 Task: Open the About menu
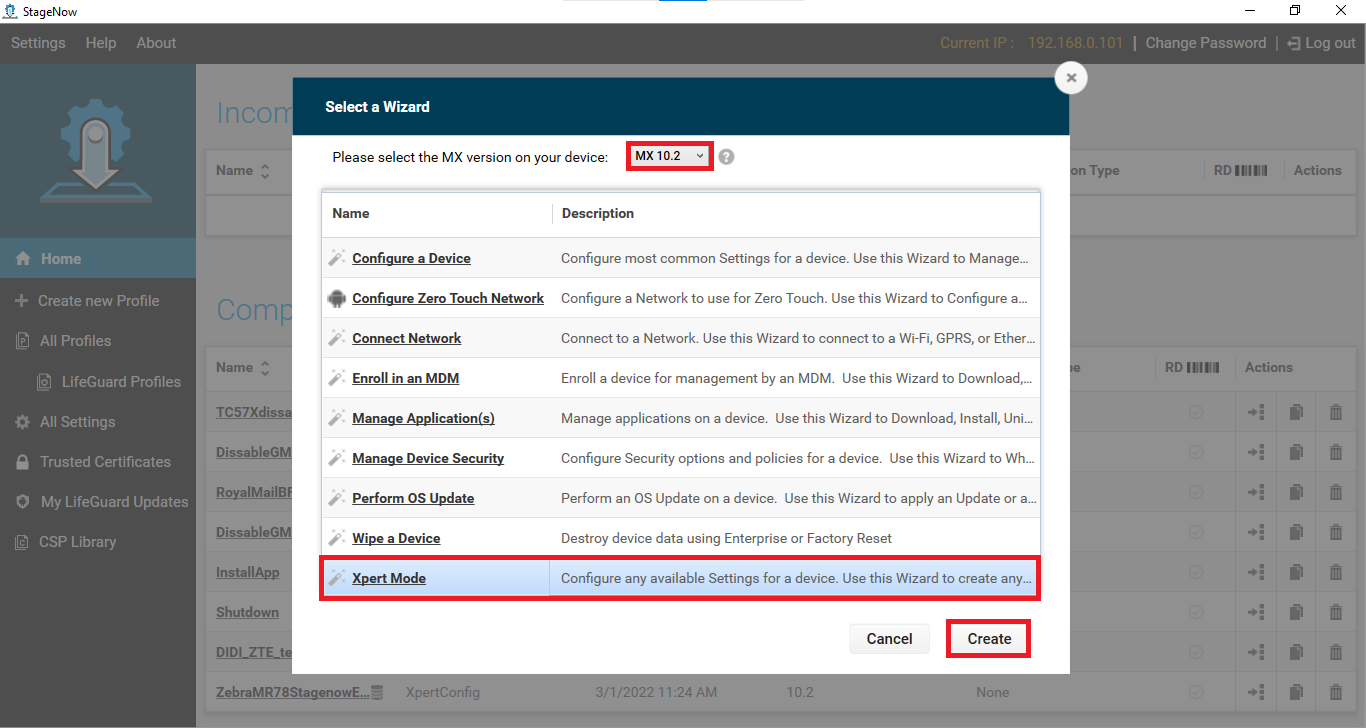click(x=156, y=43)
